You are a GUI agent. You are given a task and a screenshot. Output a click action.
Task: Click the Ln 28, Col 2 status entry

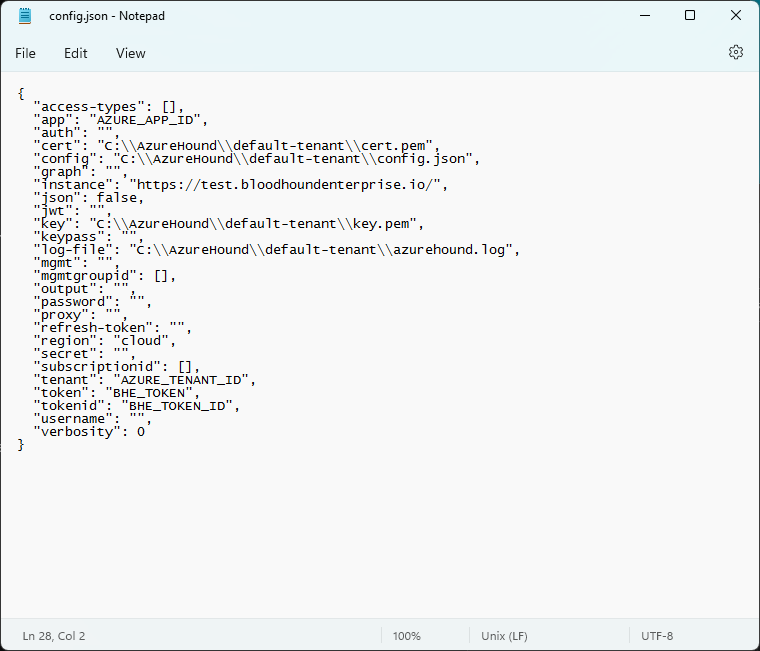coord(54,635)
